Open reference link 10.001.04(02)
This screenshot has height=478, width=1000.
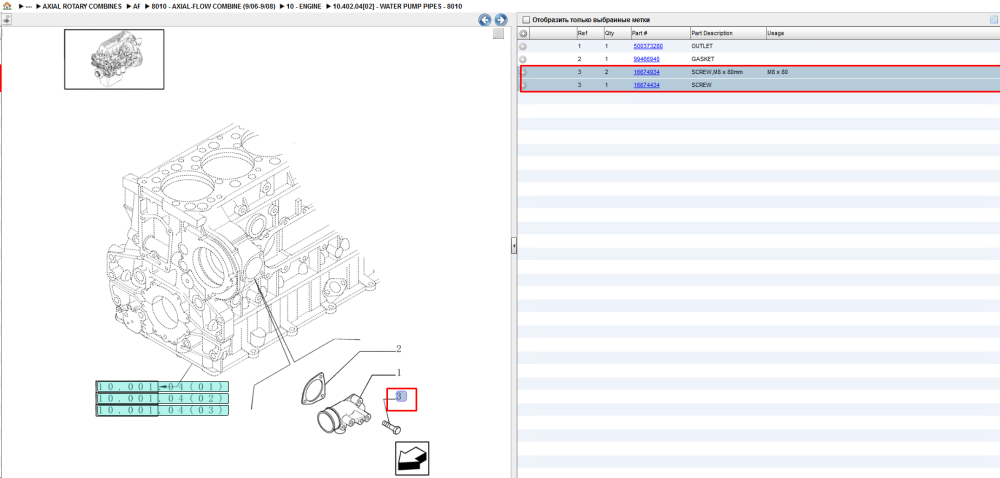162,398
